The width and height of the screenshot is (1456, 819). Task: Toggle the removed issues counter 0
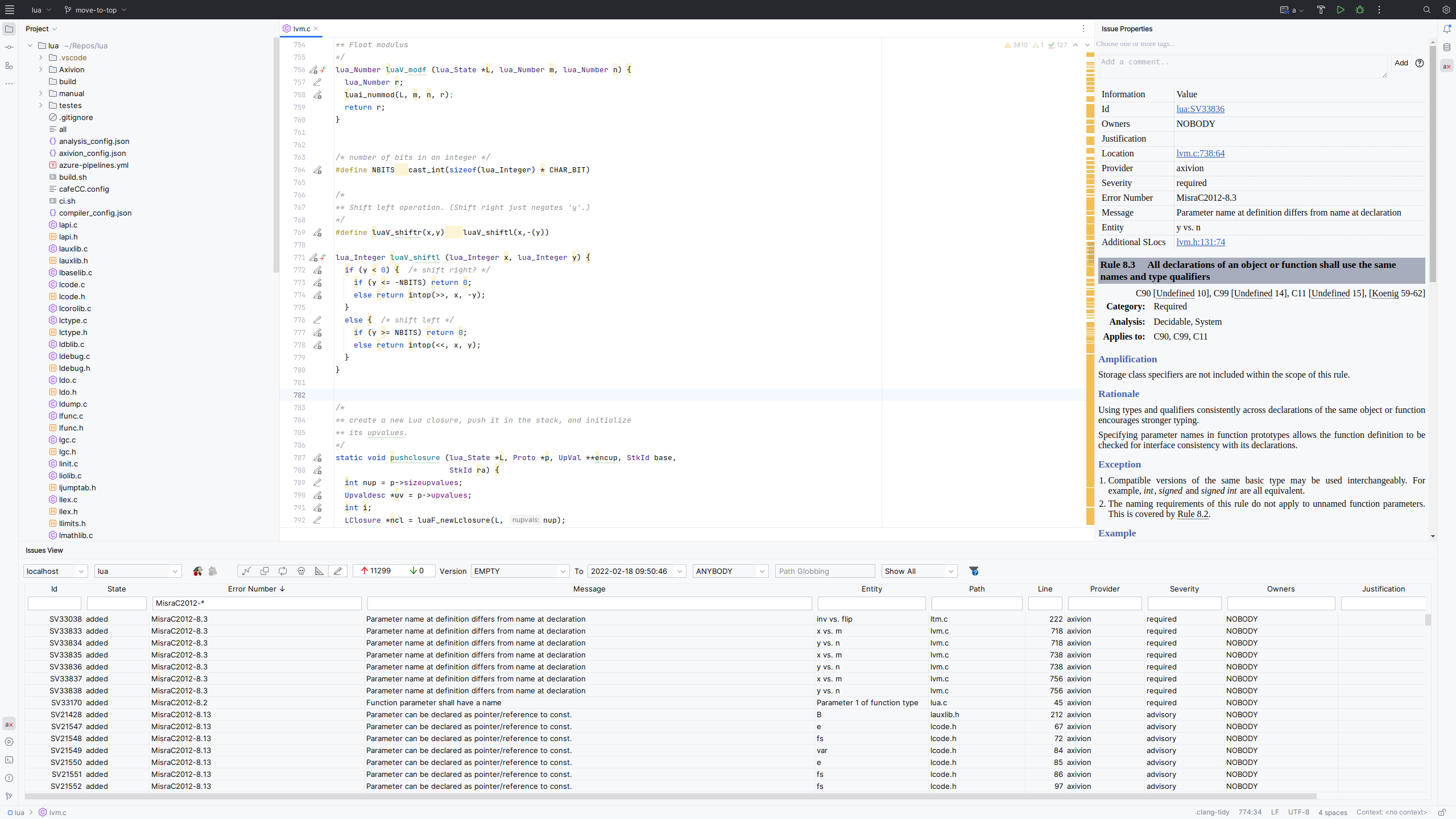(x=417, y=571)
